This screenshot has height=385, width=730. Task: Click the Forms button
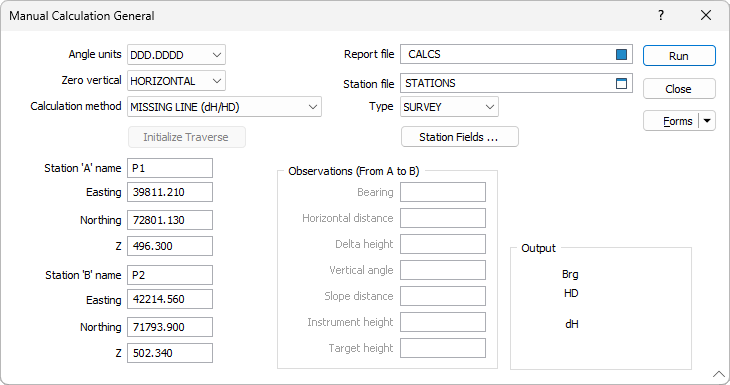[x=671, y=121]
